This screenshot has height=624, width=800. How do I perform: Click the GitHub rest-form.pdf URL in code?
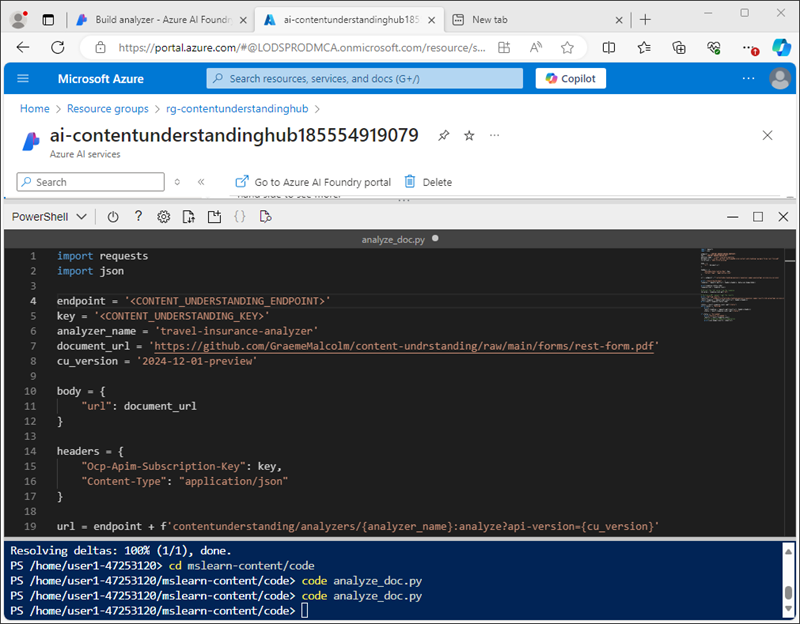(x=404, y=346)
